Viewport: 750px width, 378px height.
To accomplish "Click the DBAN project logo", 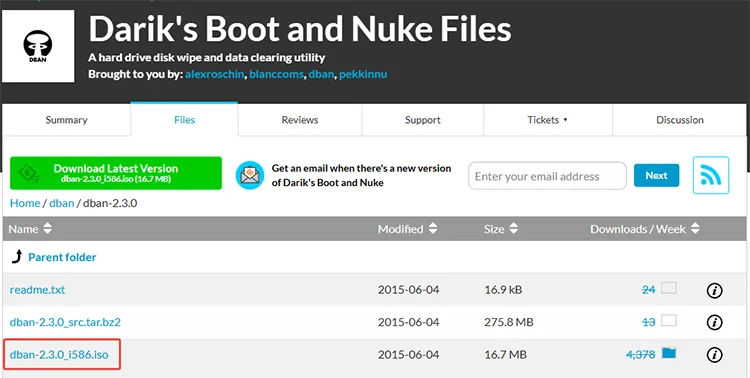I will coord(38,46).
